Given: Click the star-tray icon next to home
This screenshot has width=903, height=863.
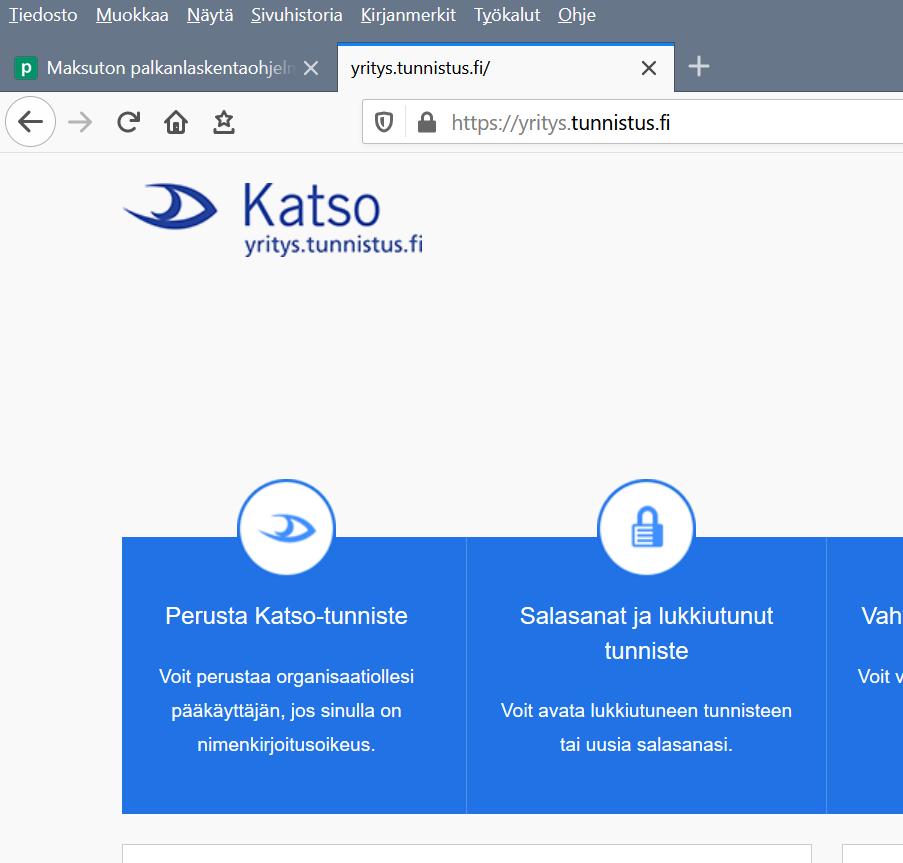Looking at the screenshot, I should [x=224, y=122].
